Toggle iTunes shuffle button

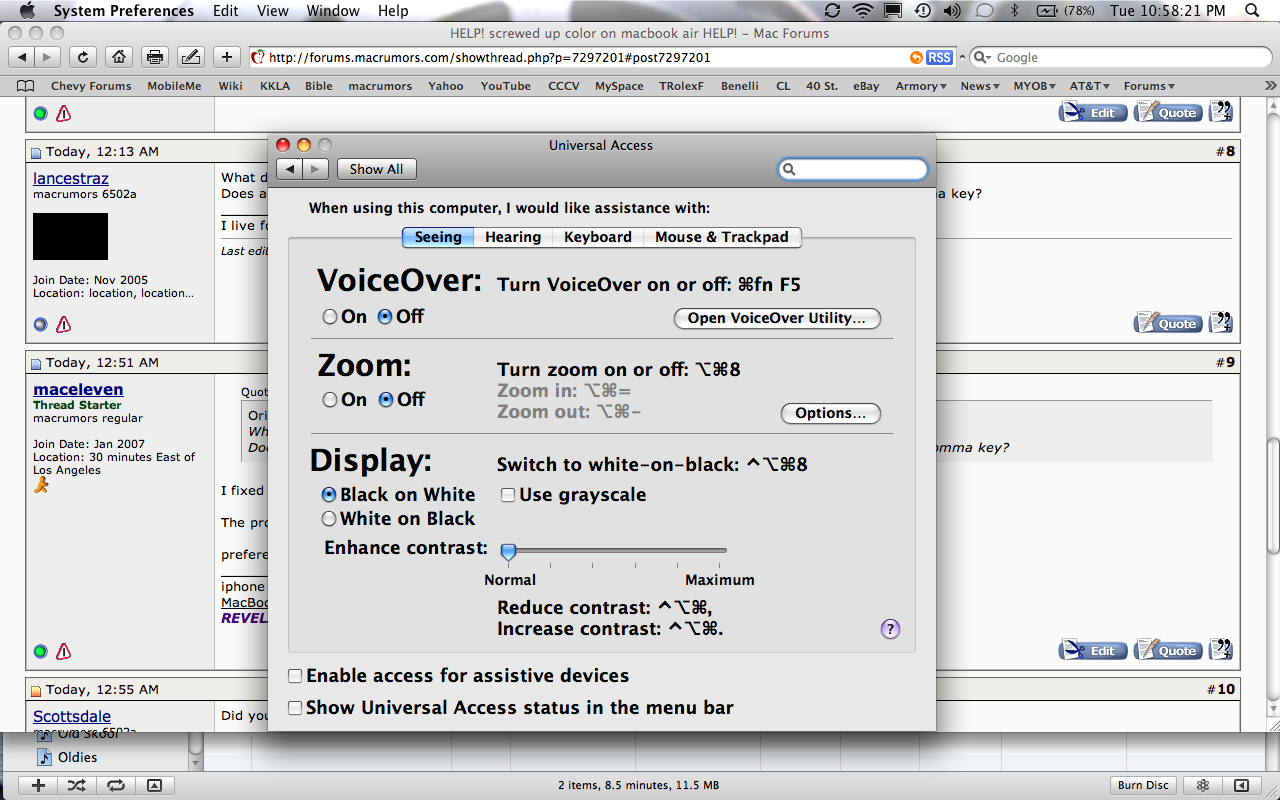point(76,785)
